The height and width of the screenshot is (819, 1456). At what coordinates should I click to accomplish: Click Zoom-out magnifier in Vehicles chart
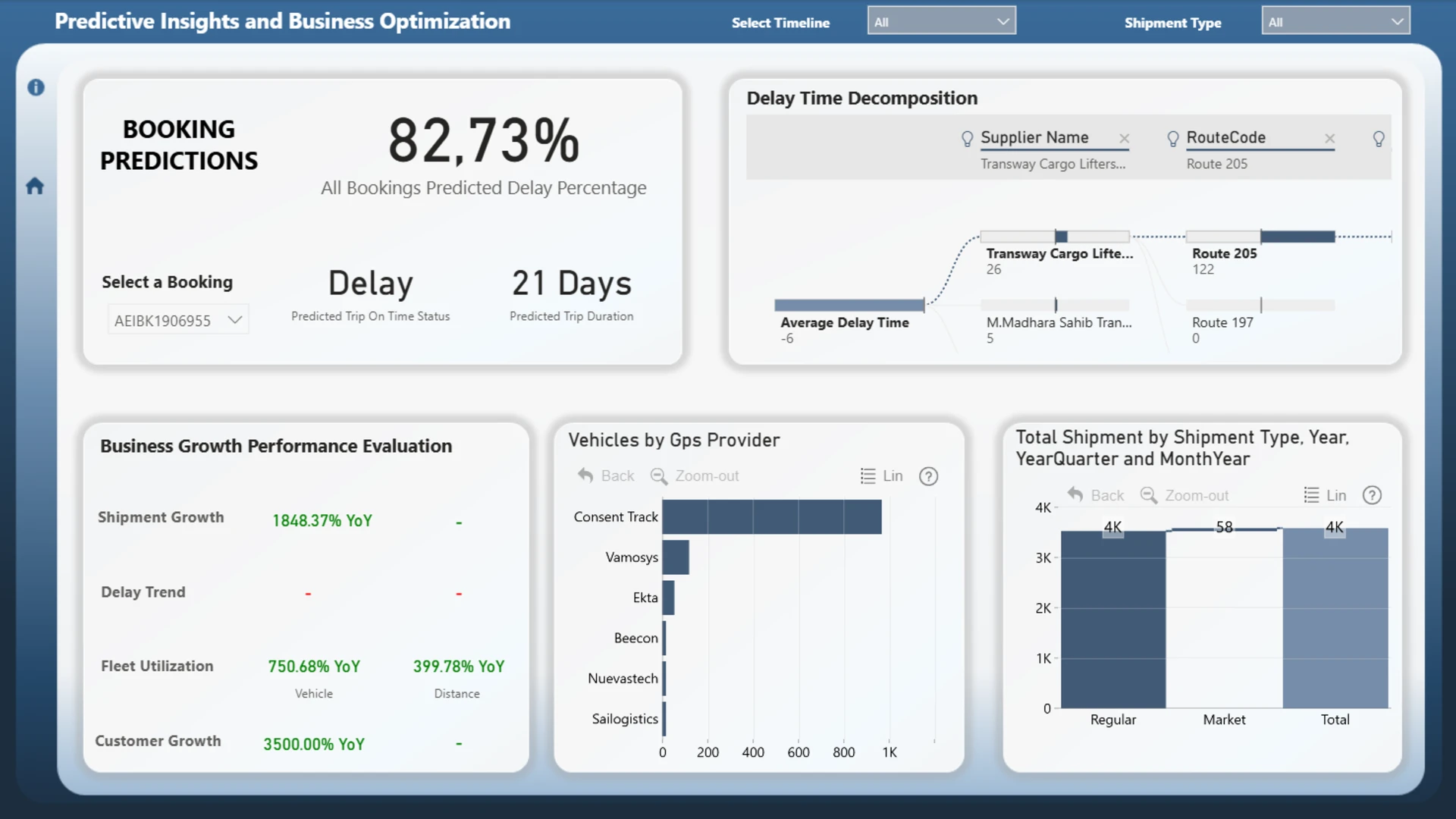(x=658, y=476)
